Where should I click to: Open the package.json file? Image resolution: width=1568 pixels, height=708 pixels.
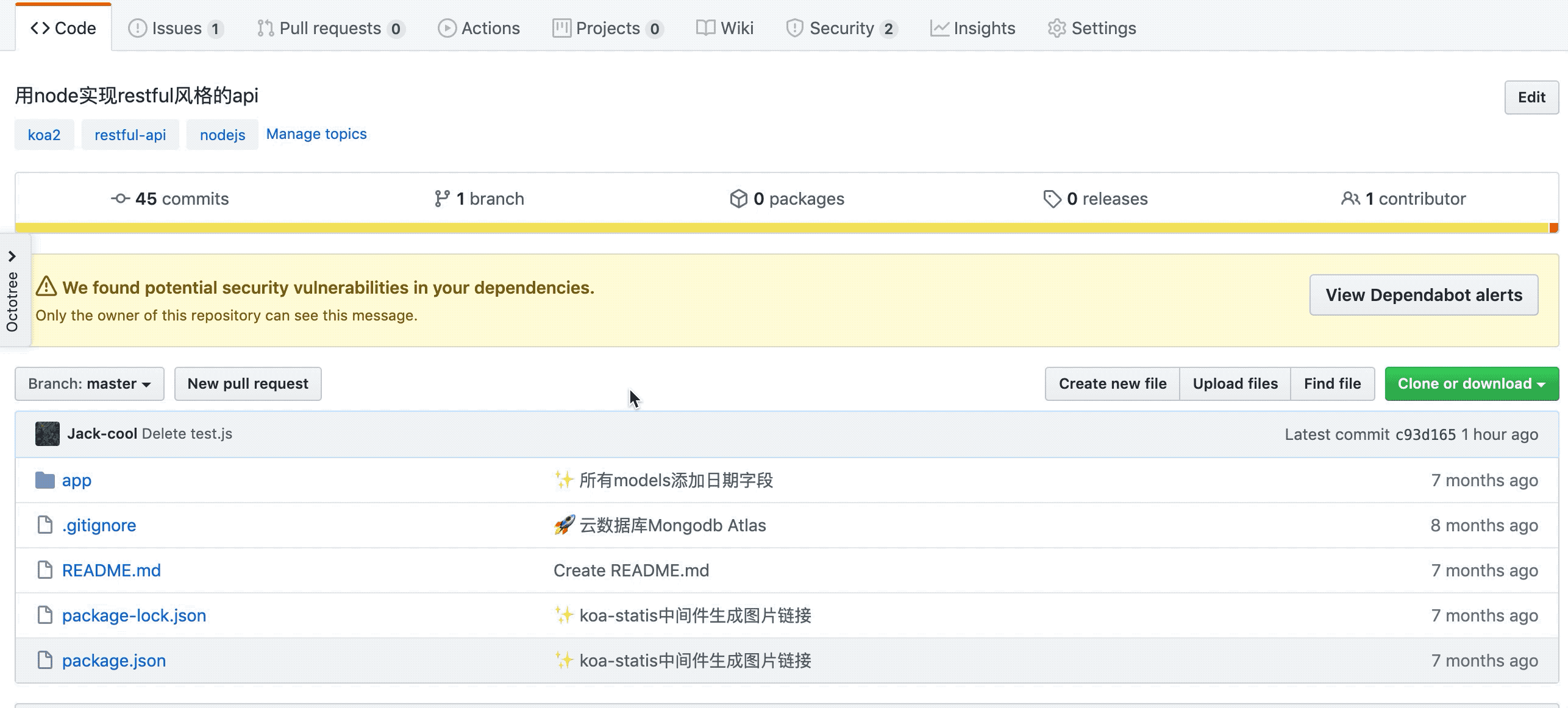(x=113, y=660)
